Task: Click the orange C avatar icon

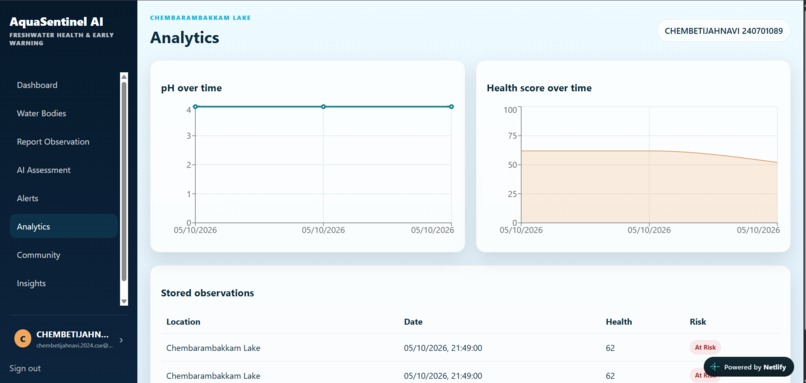Action: 23,339
